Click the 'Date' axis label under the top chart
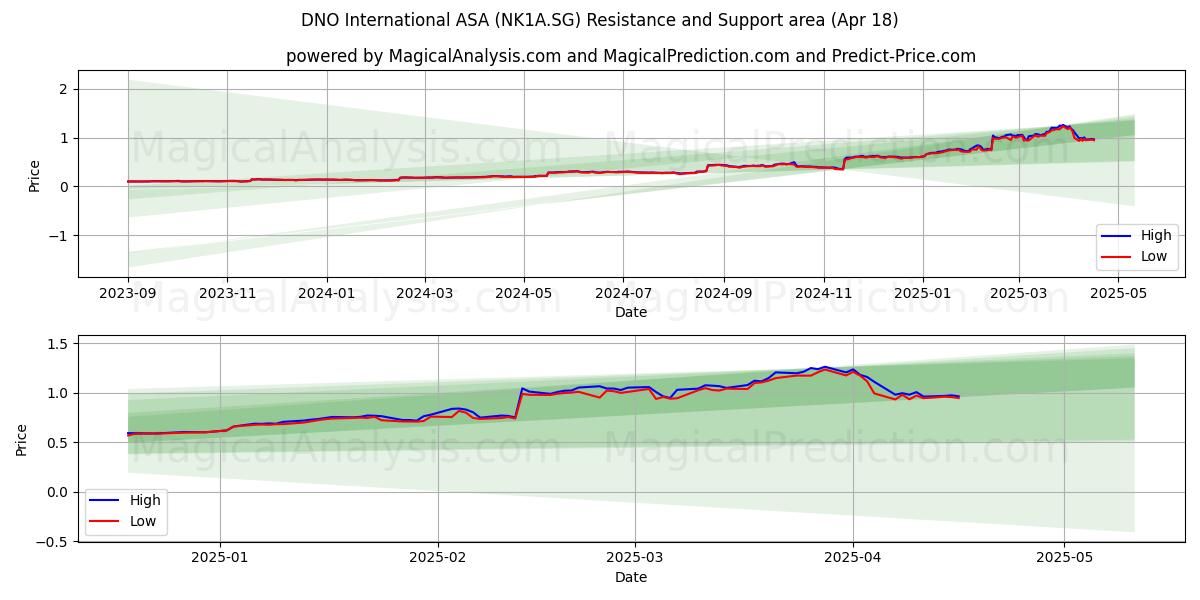Image resolution: width=1200 pixels, height=600 pixels. (631, 313)
